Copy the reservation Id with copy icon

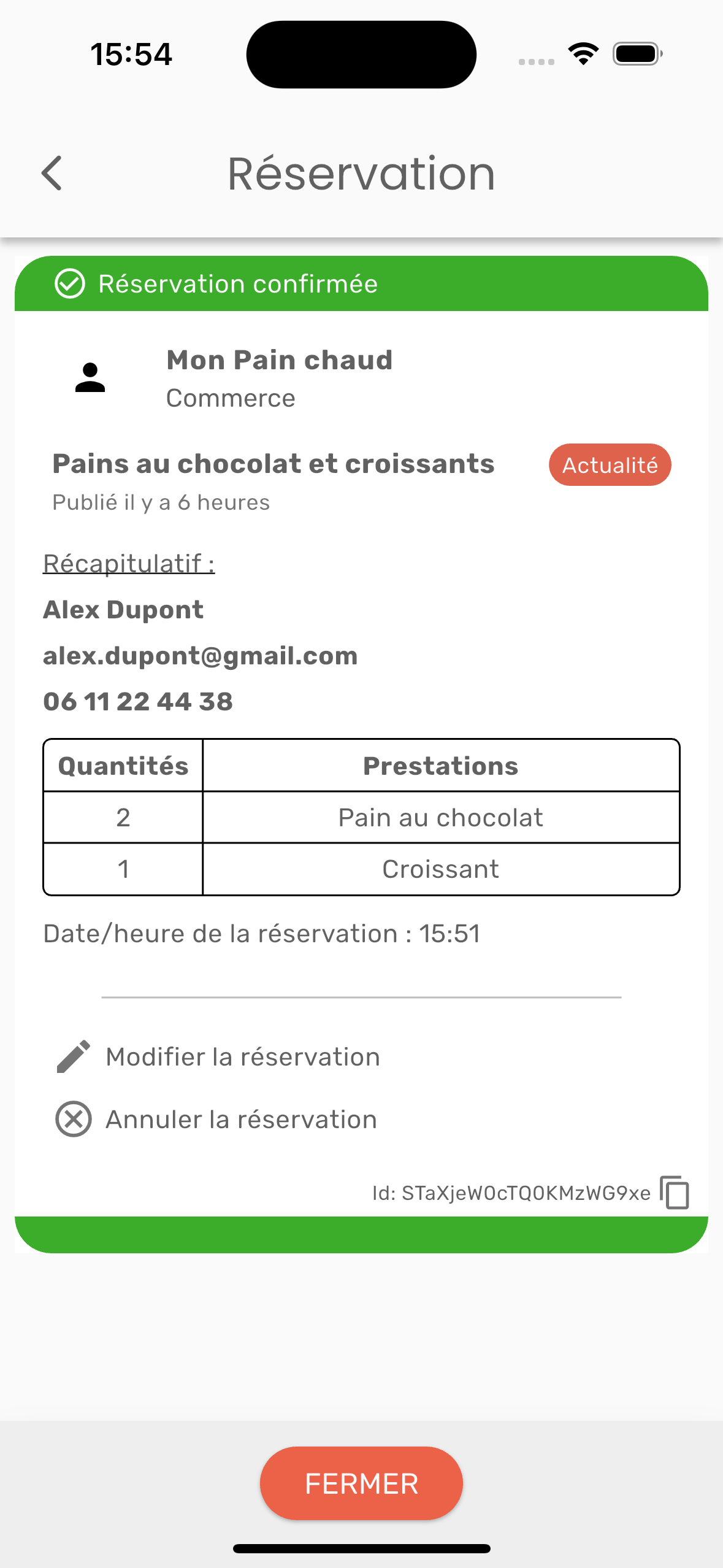(x=675, y=1192)
